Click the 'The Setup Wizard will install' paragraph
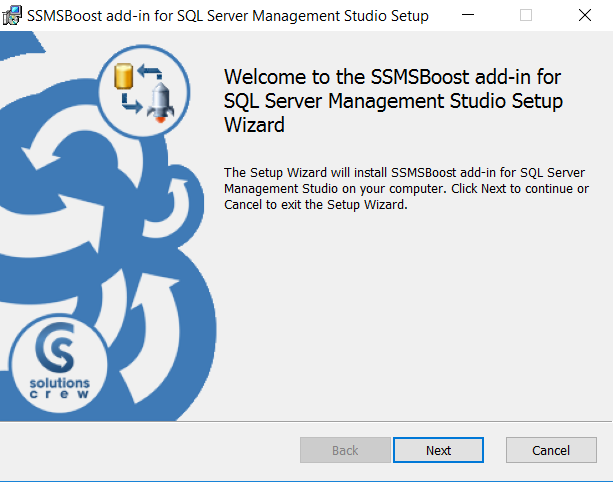 (406, 189)
